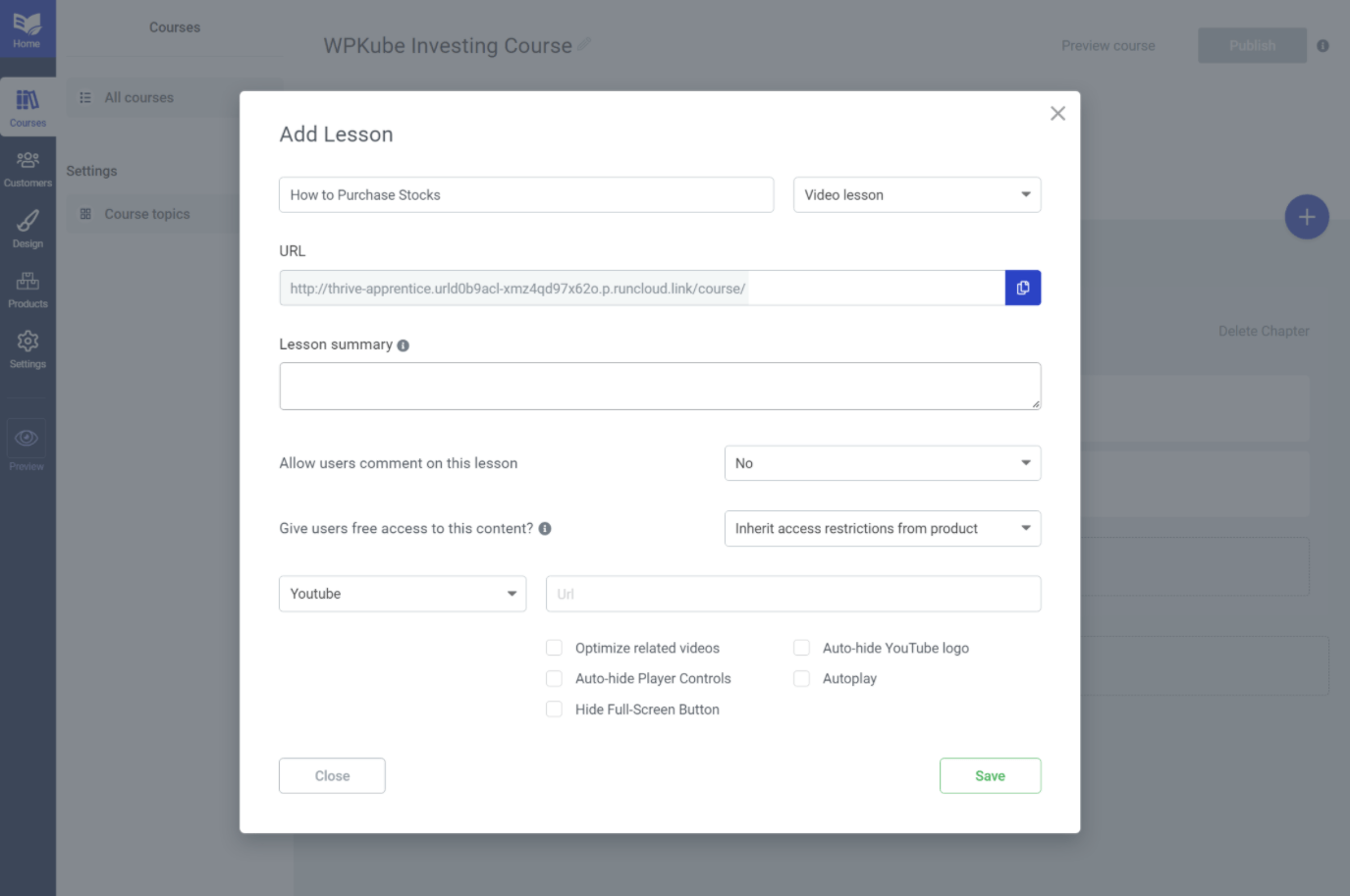Enable Optimize related videos checkbox
The width and height of the screenshot is (1350, 896).
coord(554,648)
